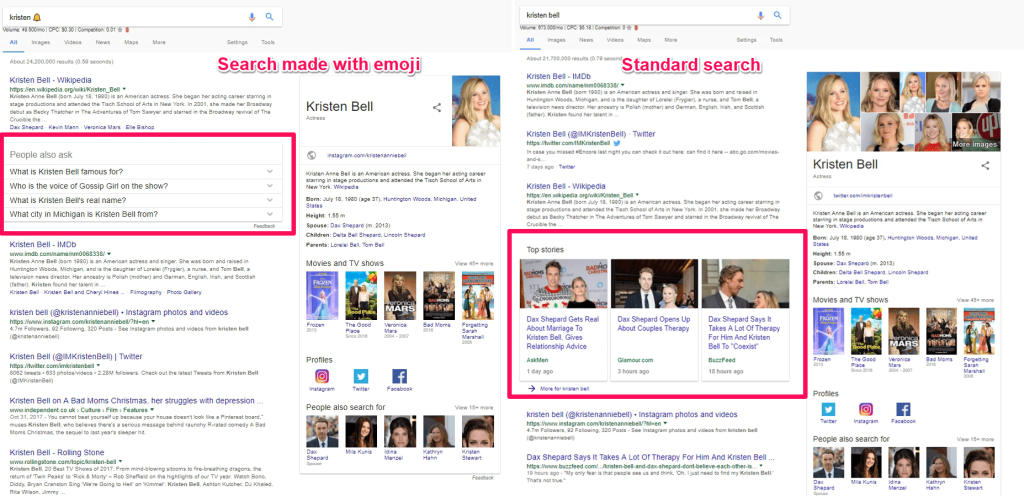Open 'Kristen Bell - Rolling Stone' result

click(x=57, y=452)
